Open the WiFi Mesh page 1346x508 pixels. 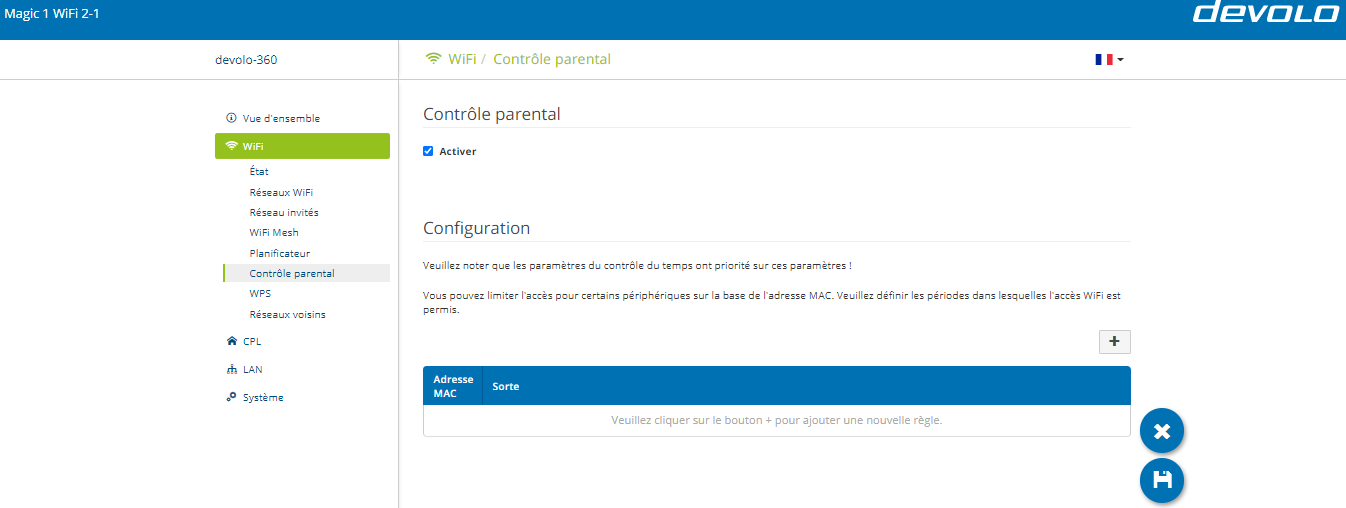coord(274,232)
